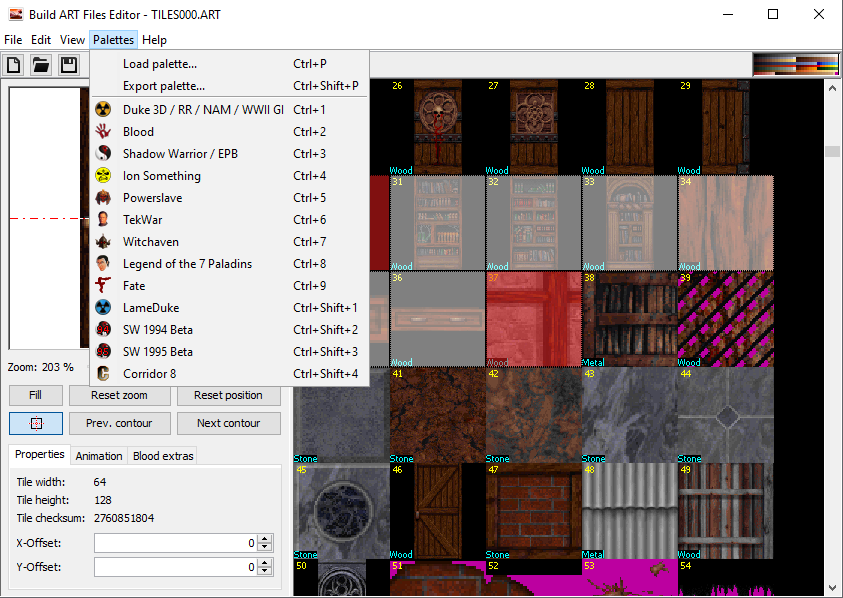Switch to the Properties tab
843x598 pixels.
tap(40, 454)
